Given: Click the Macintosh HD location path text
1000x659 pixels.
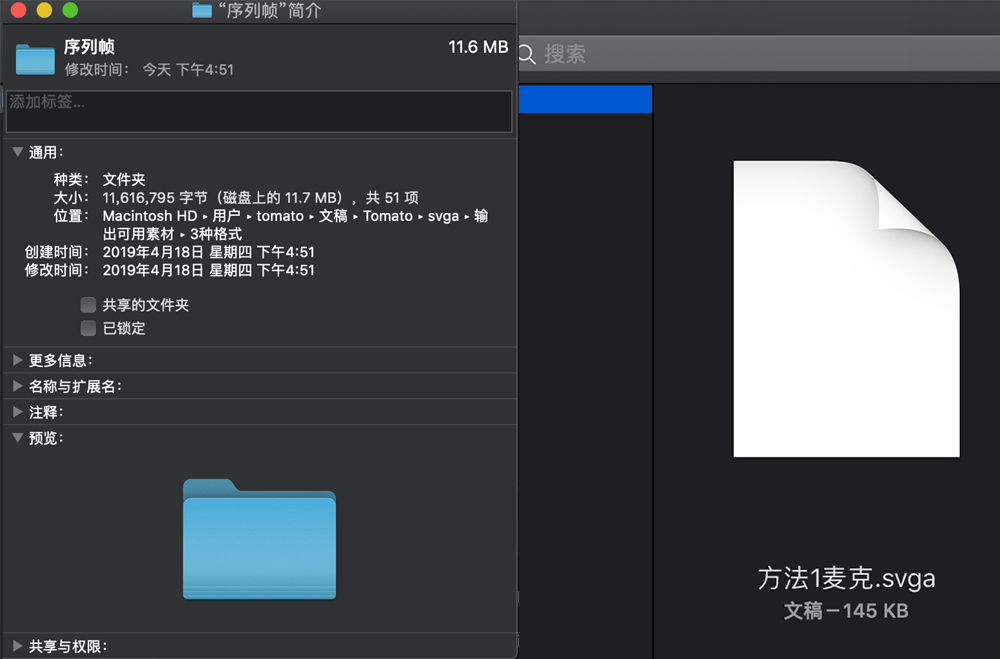Looking at the screenshot, I should click(x=295, y=225).
